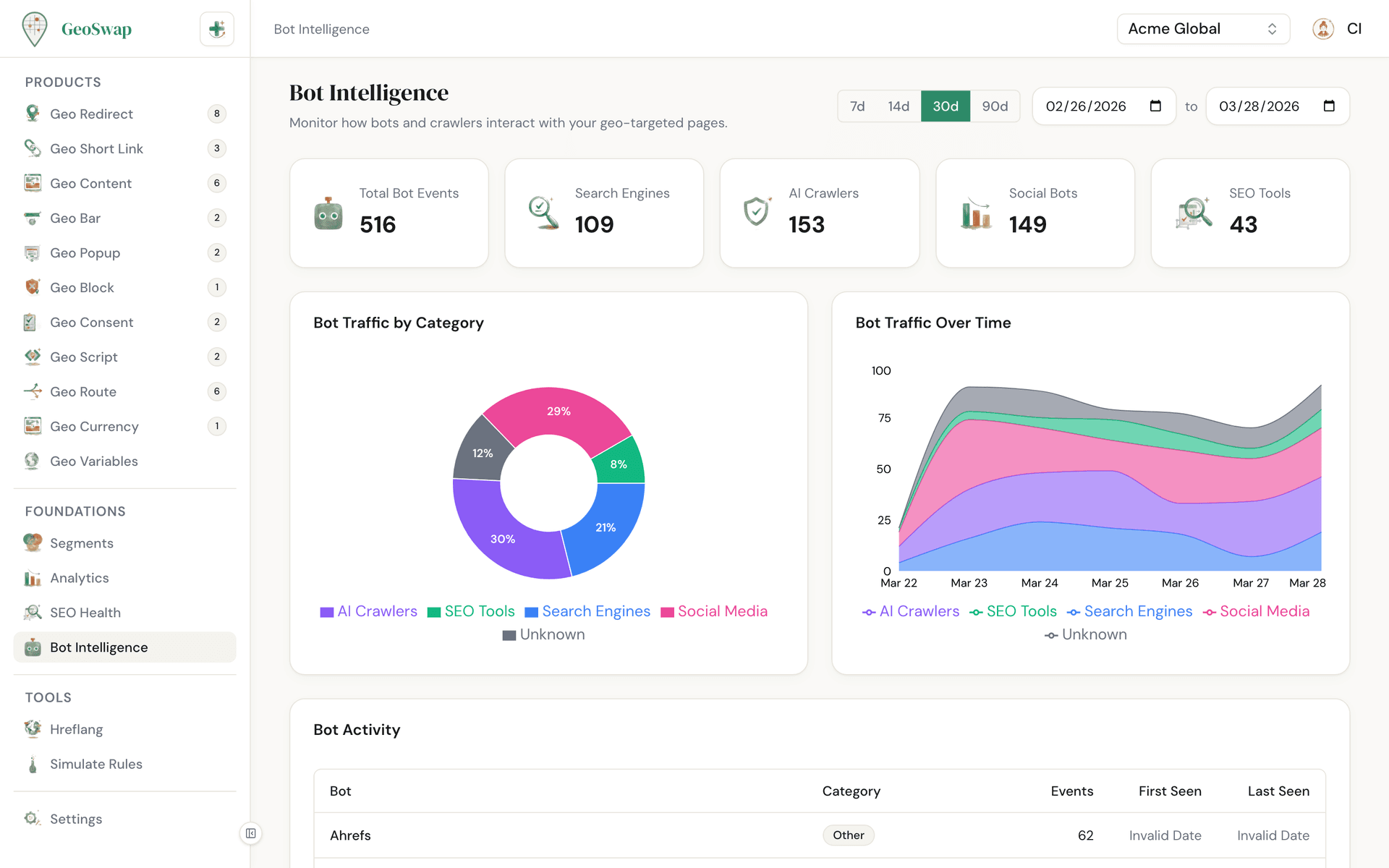The width and height of the screenshot is (1389, 868).
Task: Open the SEO Health section
Action: pyautogui.click(x=85, y=613)
